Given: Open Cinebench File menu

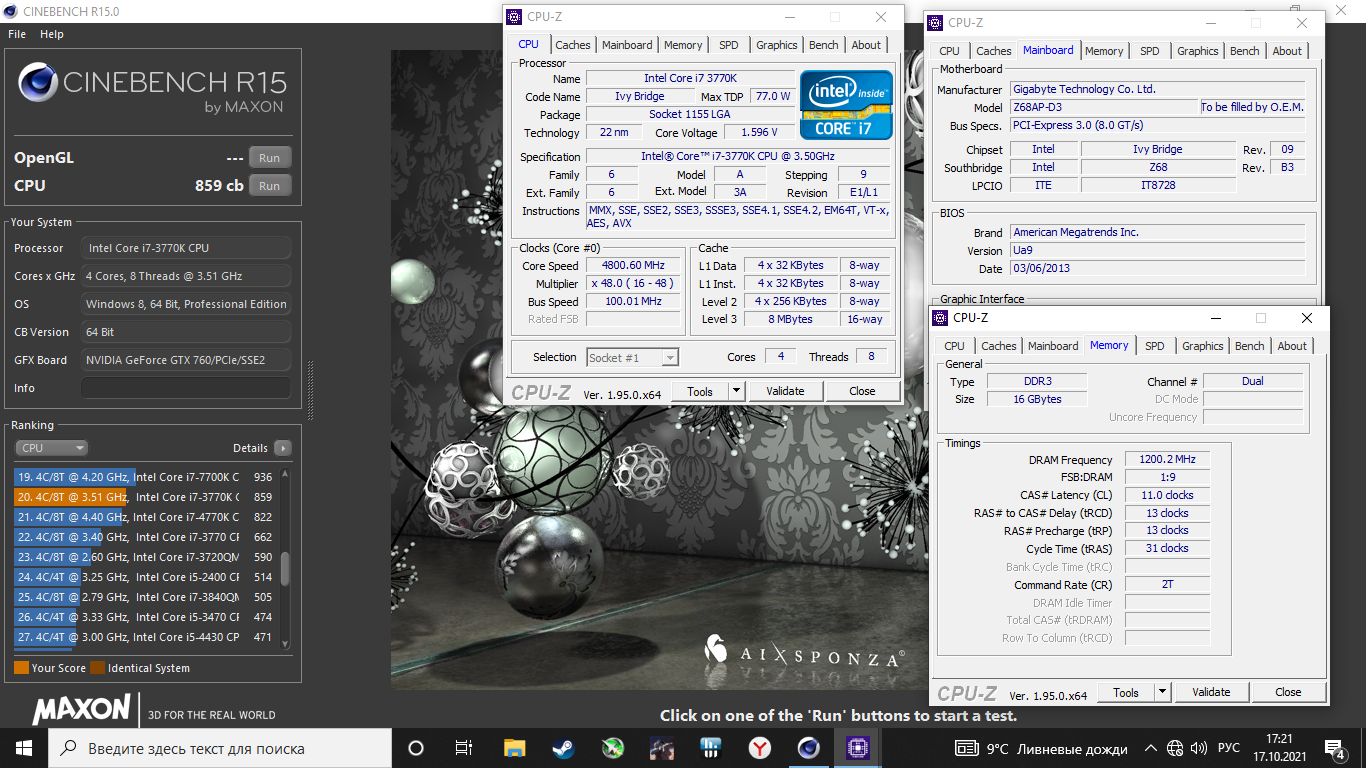Looking at the screenshot, I should click(x=17, y=34).
